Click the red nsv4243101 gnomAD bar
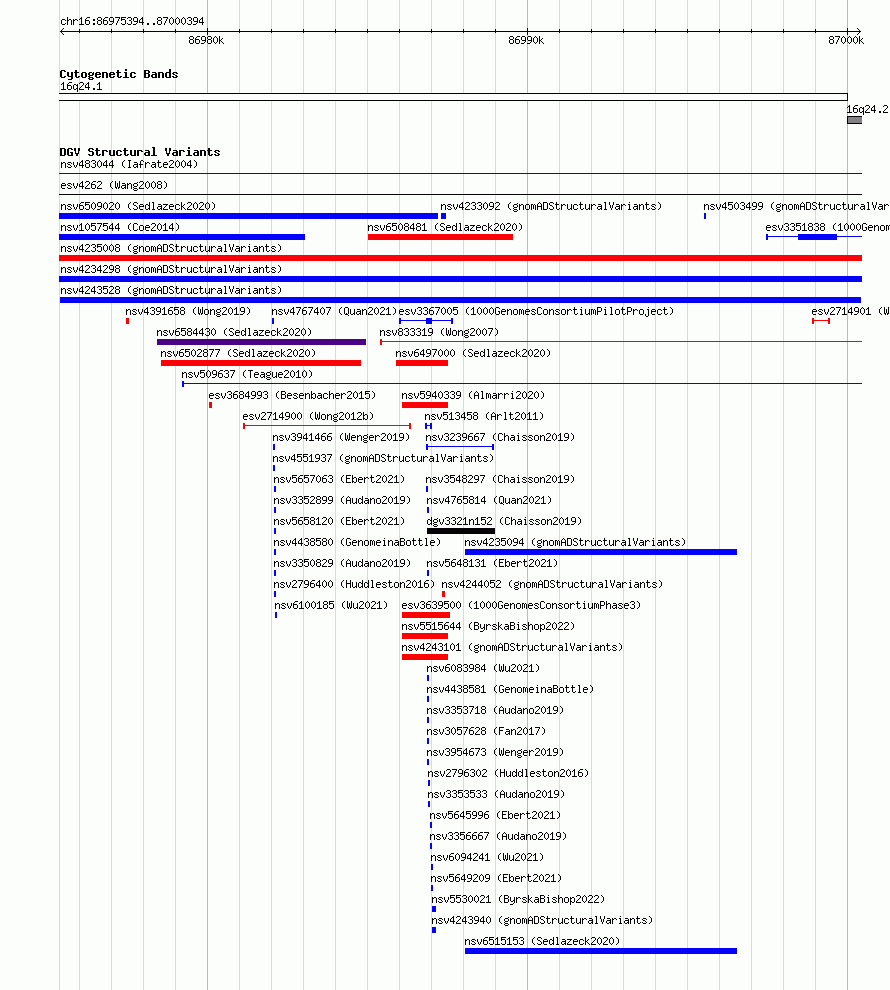Screen dimensions: 890x990 coord(425,657)
